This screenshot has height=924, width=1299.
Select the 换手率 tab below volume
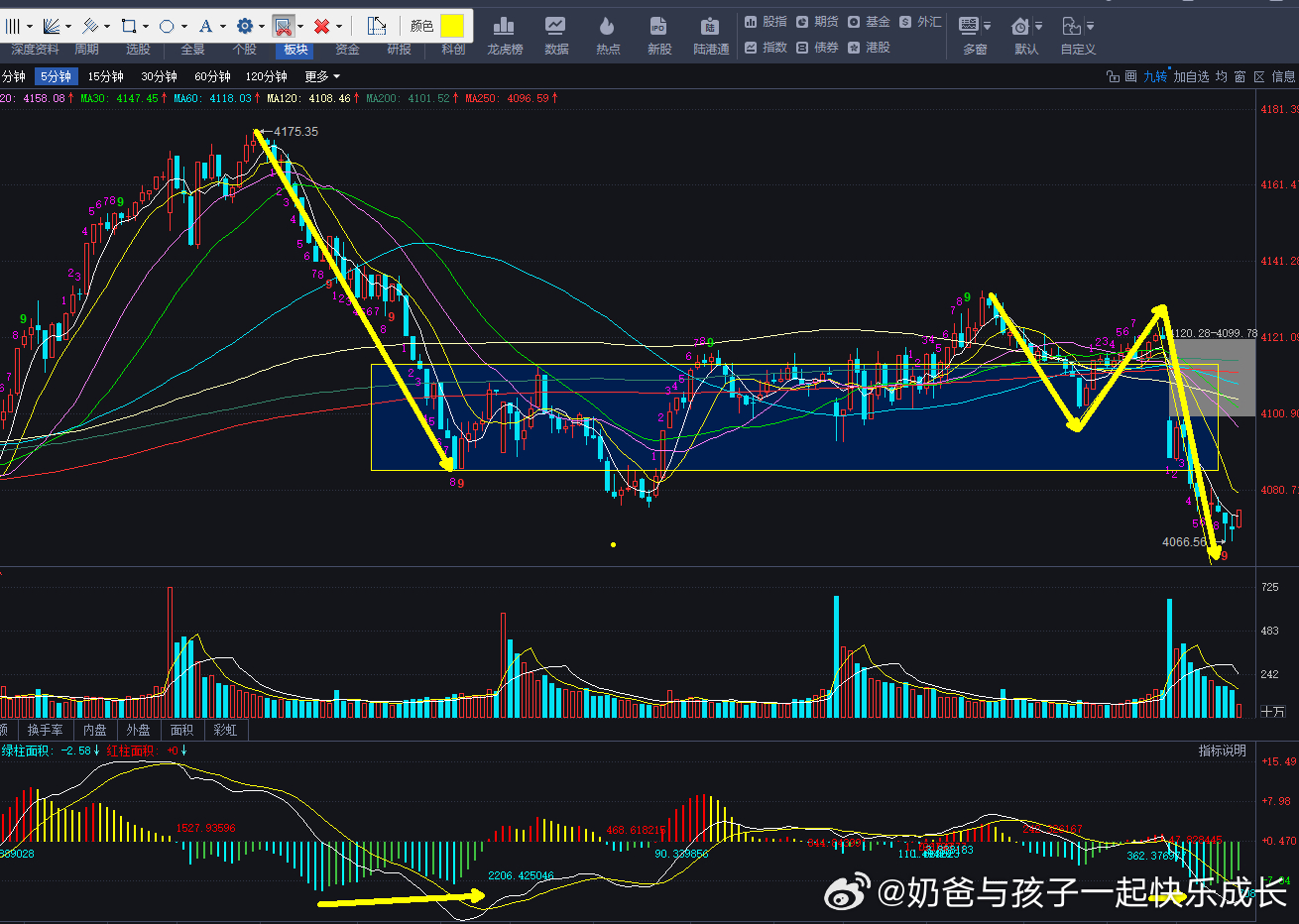pyautogui.click(x=45, y=730)
